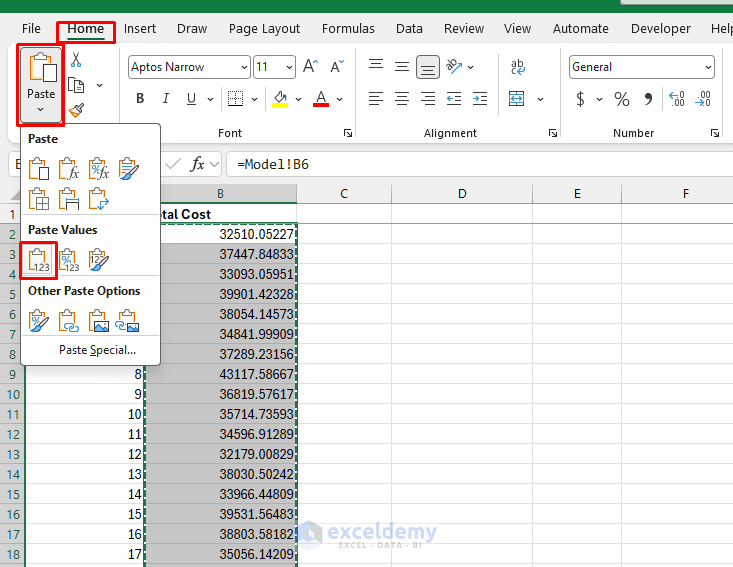Click the Copy icon
The height and width of the screenshot is (567, 733).
point(76,86)
